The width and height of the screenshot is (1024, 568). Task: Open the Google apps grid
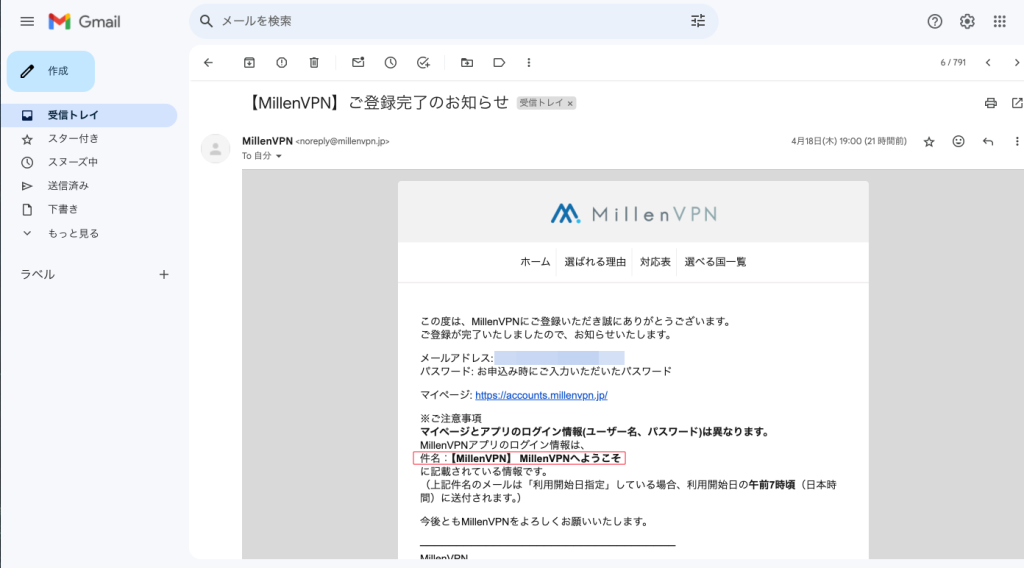coord(999,21)
